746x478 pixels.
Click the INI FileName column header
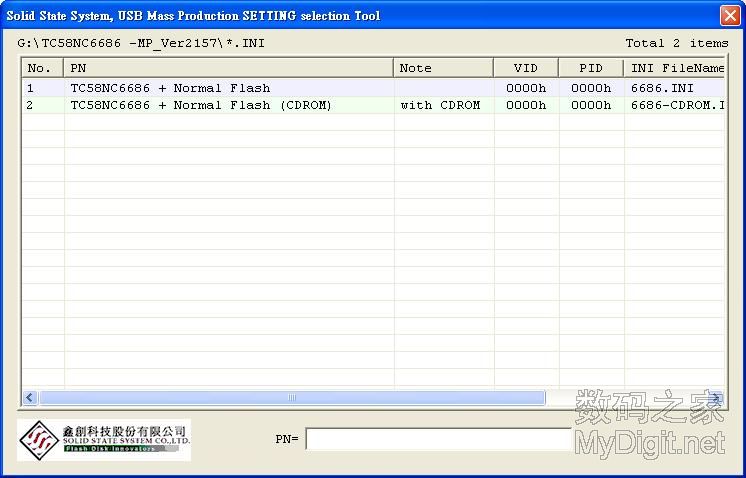point(674,68)
